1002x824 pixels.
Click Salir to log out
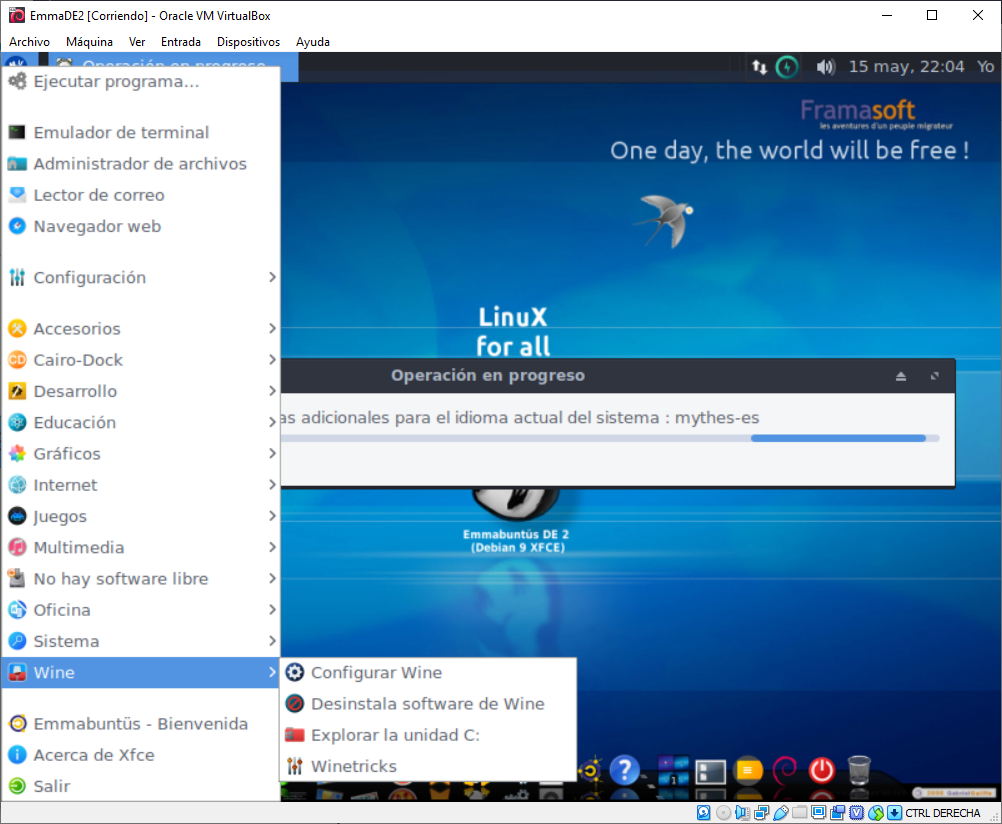coord(51,786)
